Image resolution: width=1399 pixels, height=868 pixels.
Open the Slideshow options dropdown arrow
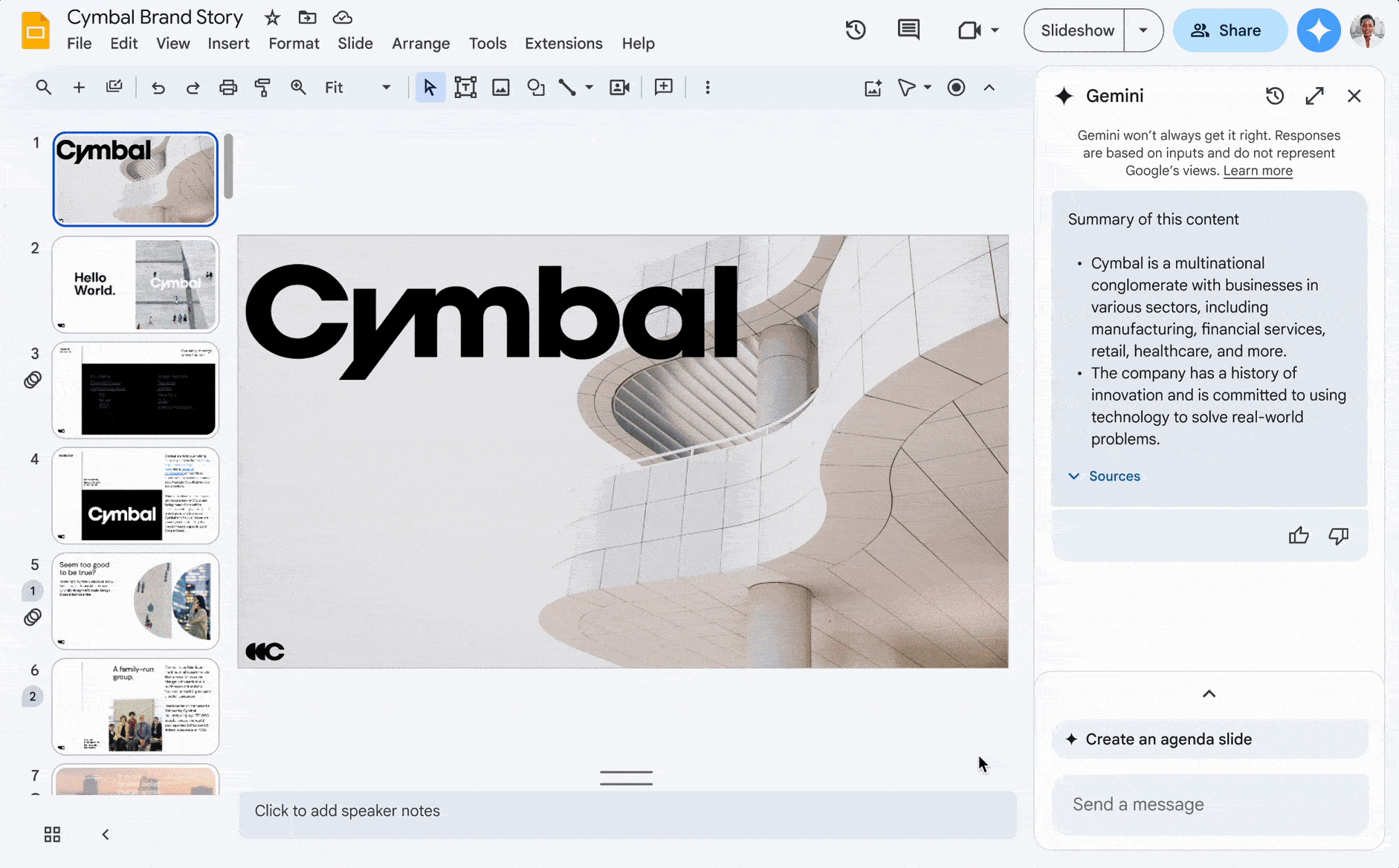coord(1143,30)
